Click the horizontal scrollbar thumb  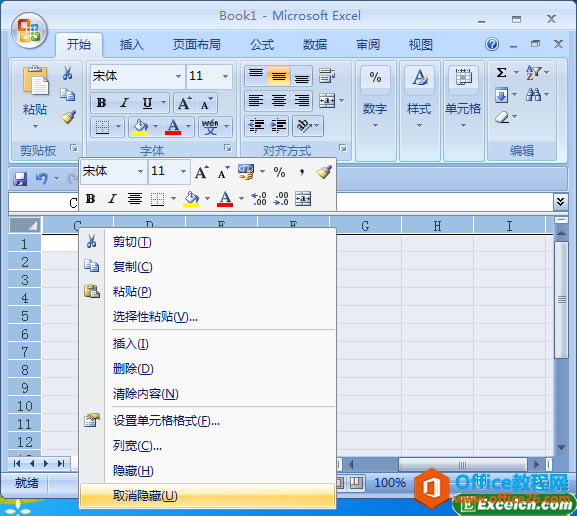[463, 465]
